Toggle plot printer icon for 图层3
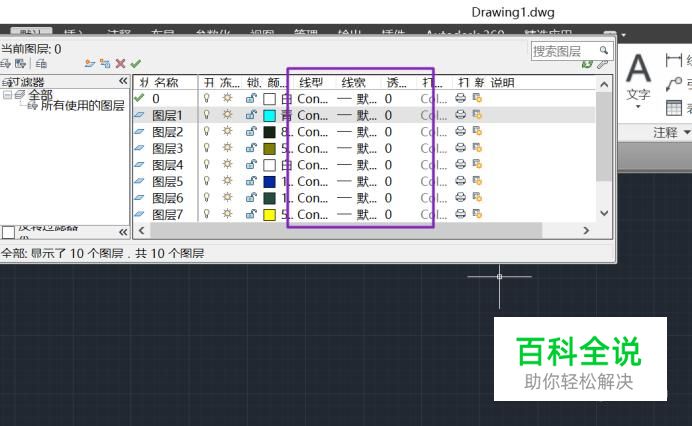Image resolution: width=692 pixels, height=426 pixels. [x=460, y=148]
